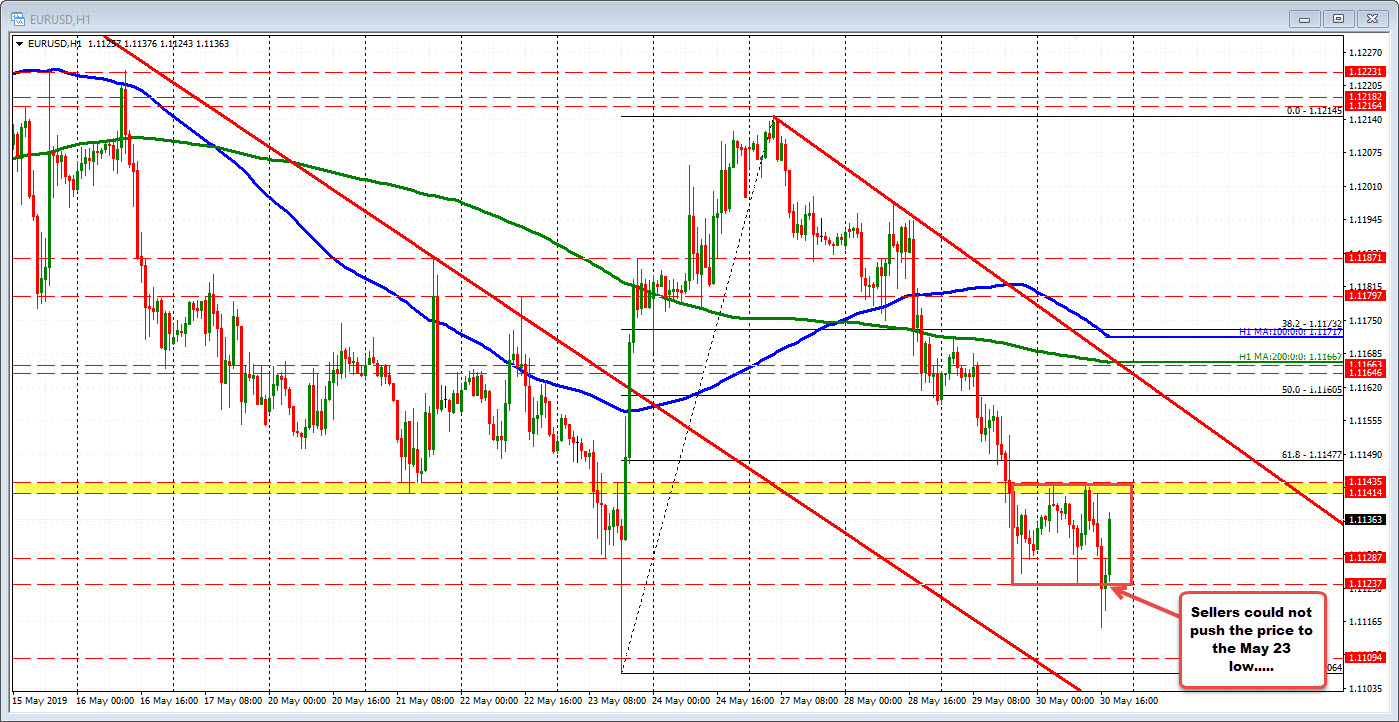Image resolution: width=1399 pixels, height=722 pixels.
Task: Click the 1.11287 red price label
Action: 1365,558
